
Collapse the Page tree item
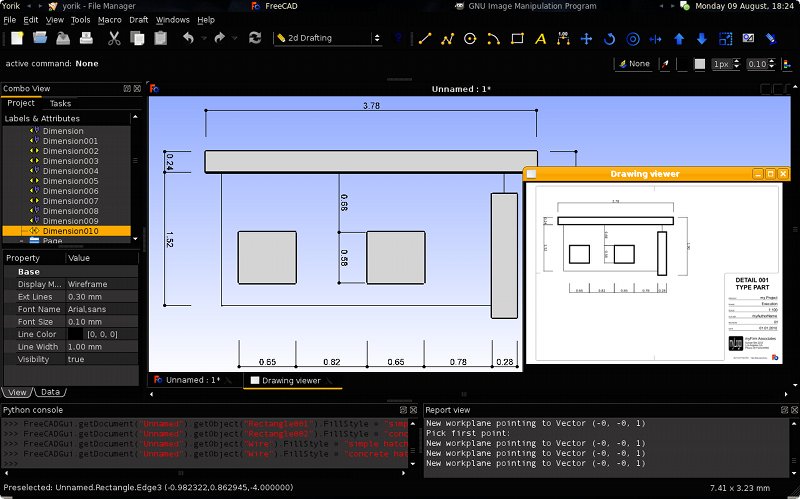click(21, 241)
